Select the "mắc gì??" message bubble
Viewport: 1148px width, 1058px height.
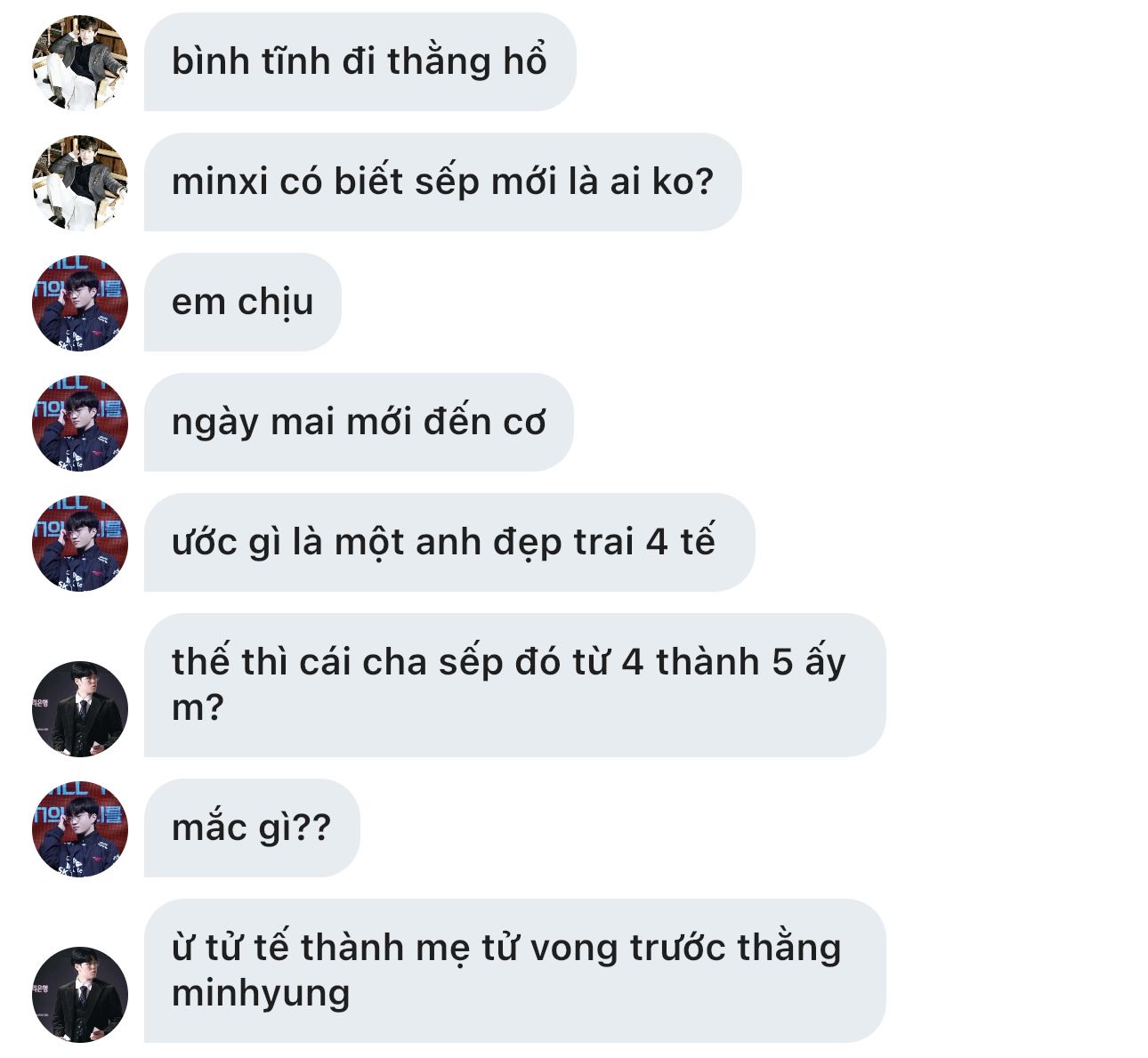(x=252, y=828)
